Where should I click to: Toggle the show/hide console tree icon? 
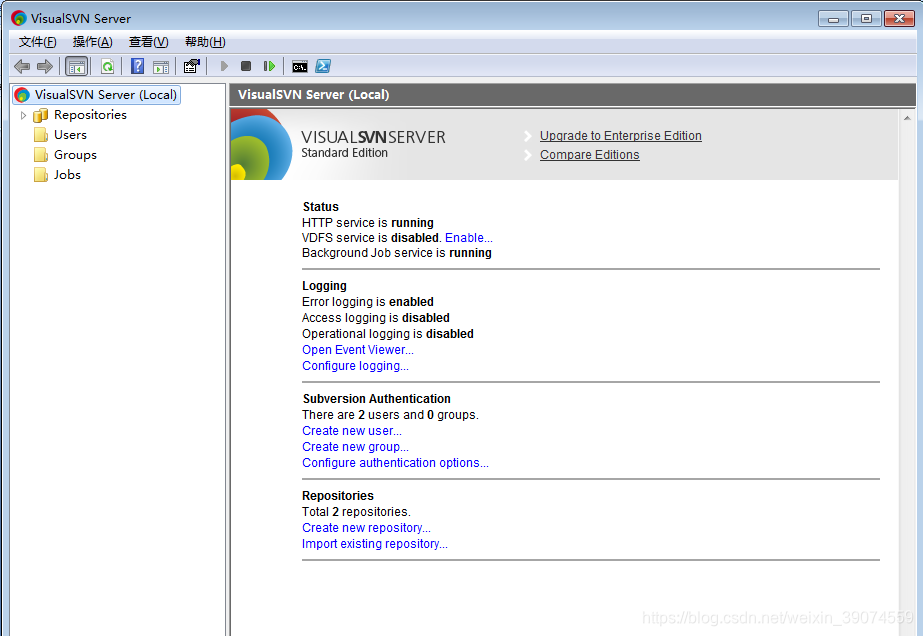(77, 67)
